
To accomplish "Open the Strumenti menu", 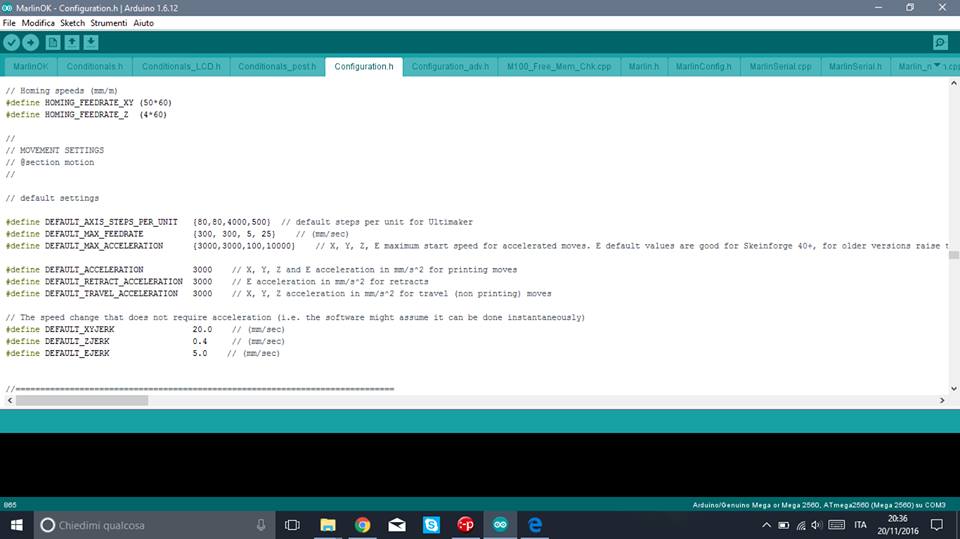I will click(x=109, y=23).
